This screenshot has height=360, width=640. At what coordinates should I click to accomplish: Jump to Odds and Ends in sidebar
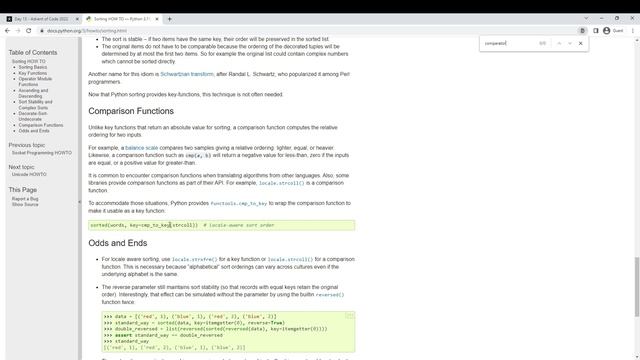click(x=34, y=131)
